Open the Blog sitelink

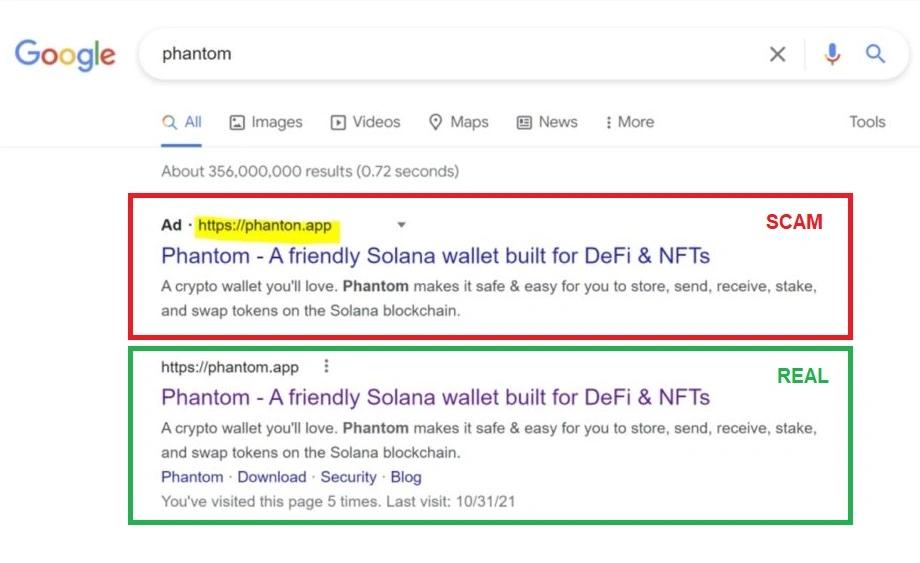(x=406, y=477)
